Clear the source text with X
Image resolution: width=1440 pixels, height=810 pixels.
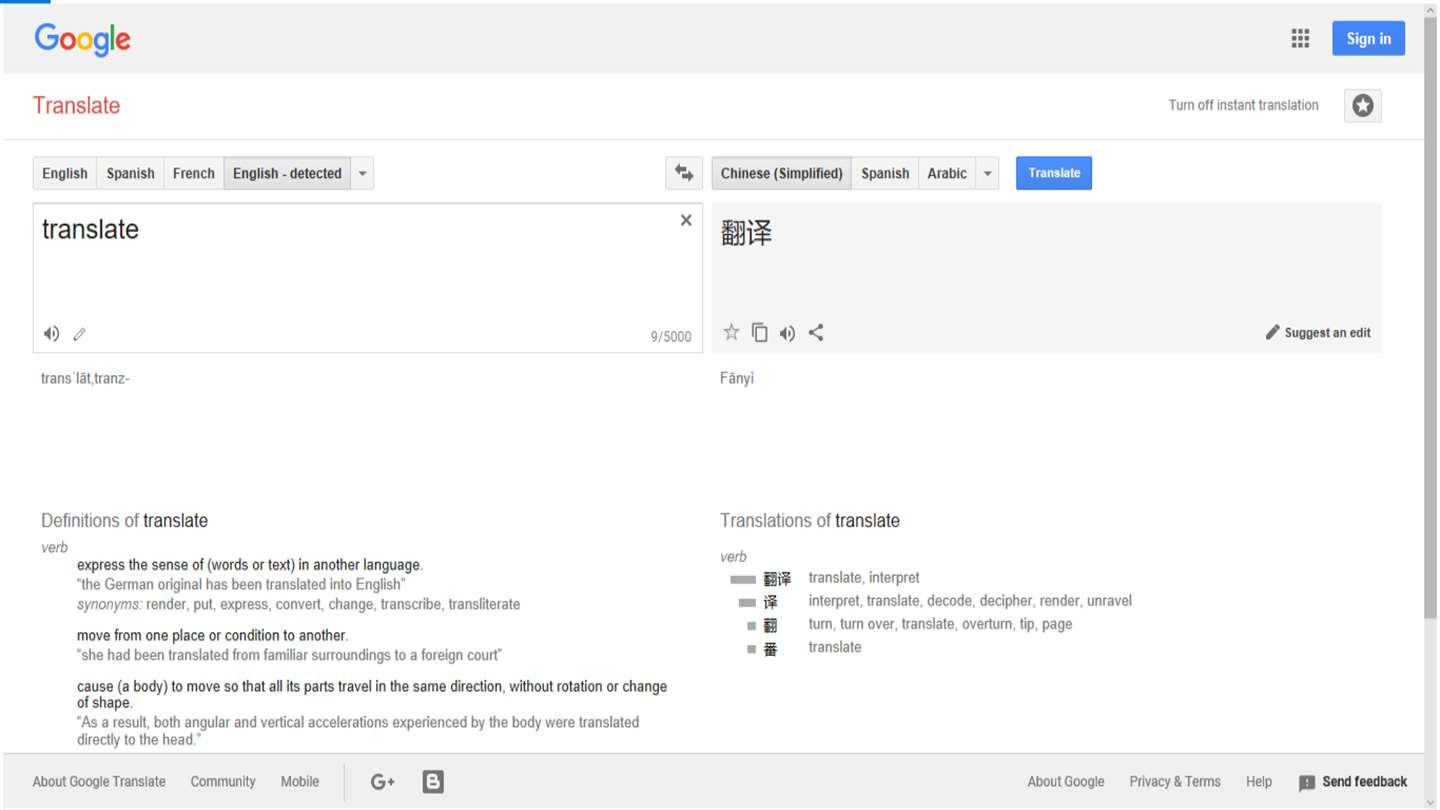click(686, 220)
